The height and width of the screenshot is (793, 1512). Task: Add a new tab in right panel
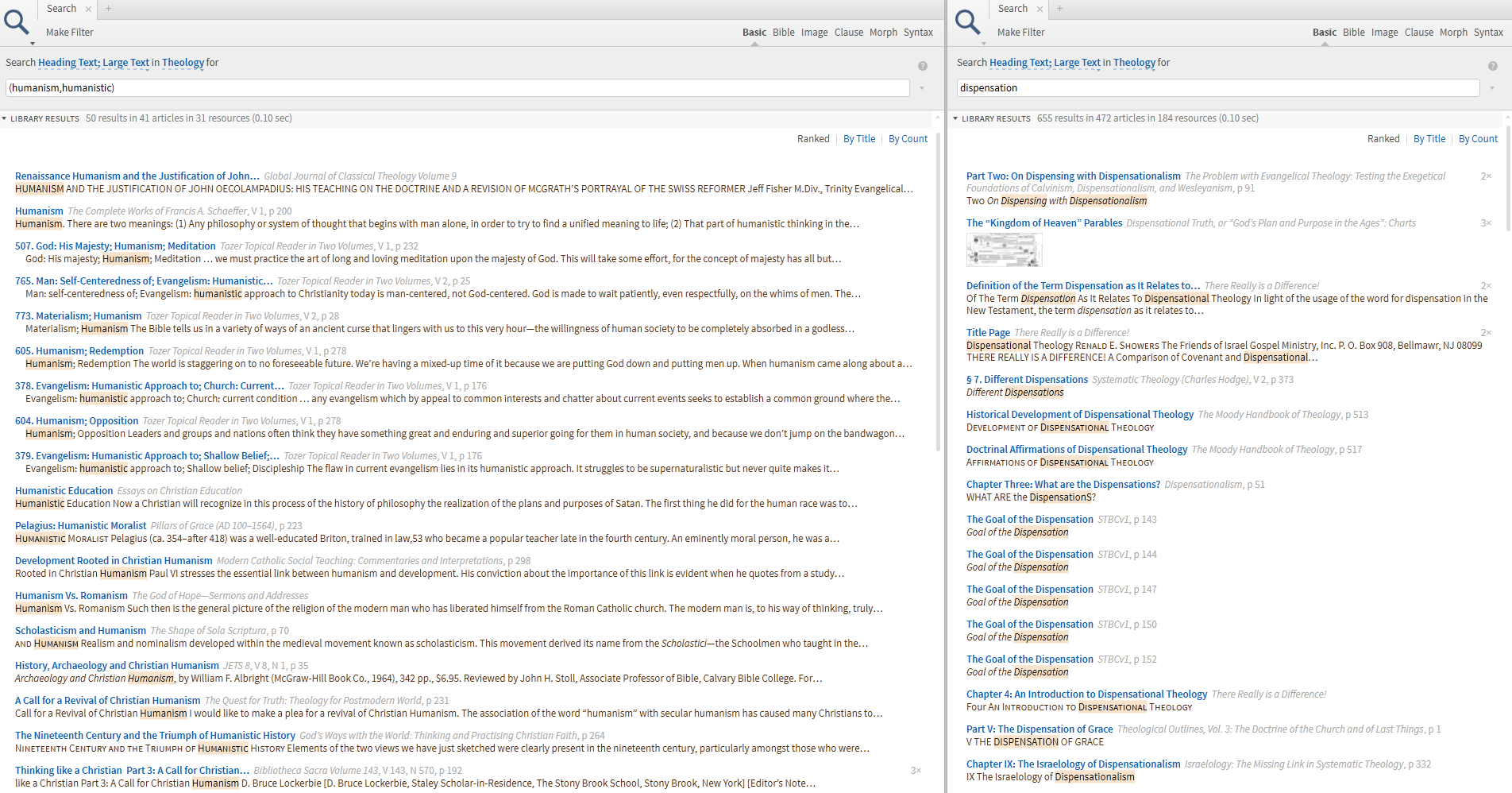1059,9
